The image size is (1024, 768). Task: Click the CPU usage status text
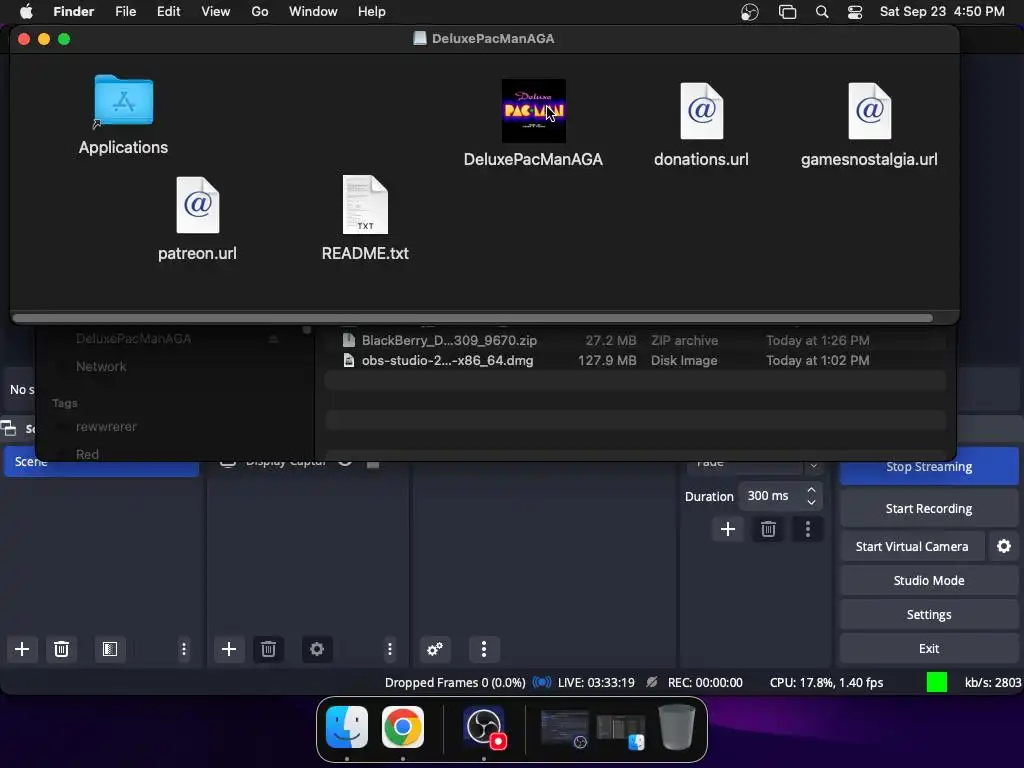pos(826,682)
